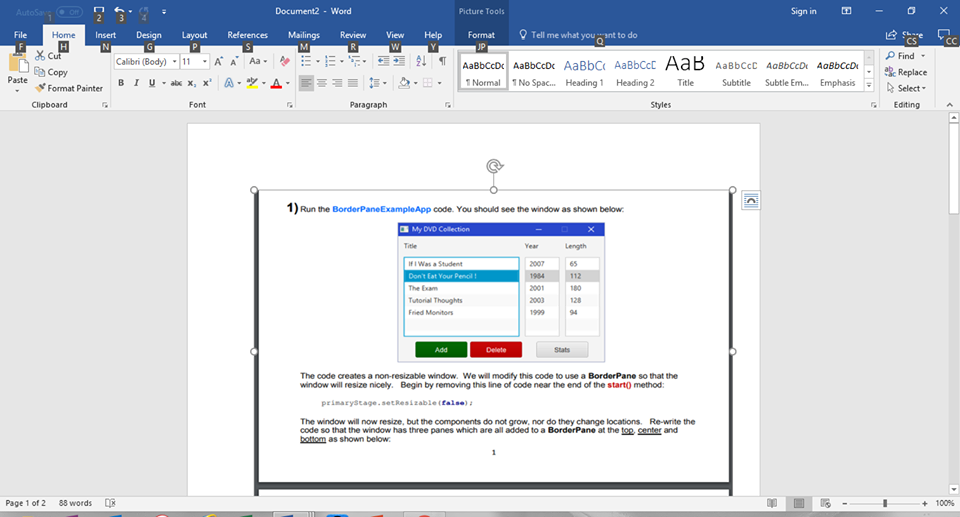
Task: Switch to the Layout tab
Action: [194, 35]
